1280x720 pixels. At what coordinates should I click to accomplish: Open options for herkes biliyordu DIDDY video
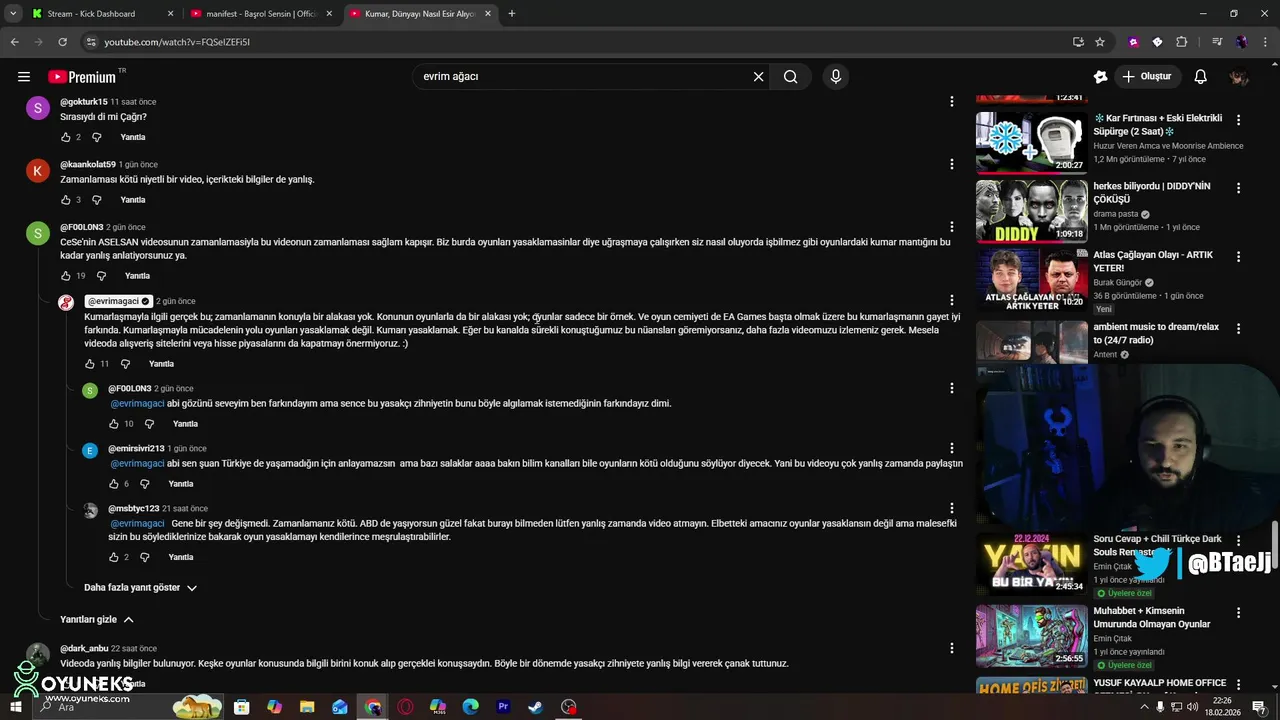(1238, 188)
